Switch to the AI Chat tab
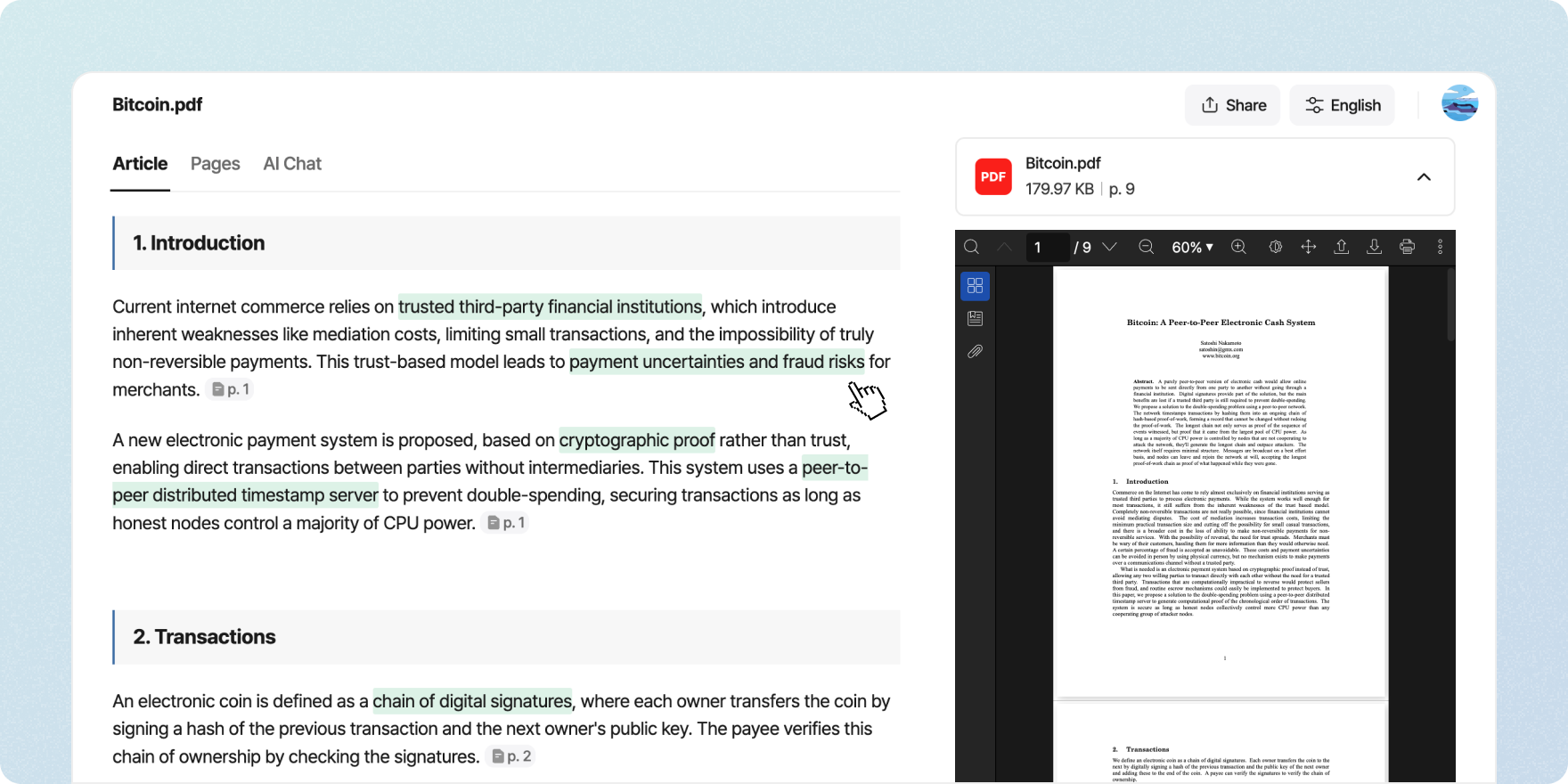1568x784 pixels. [x=292, y=164]
